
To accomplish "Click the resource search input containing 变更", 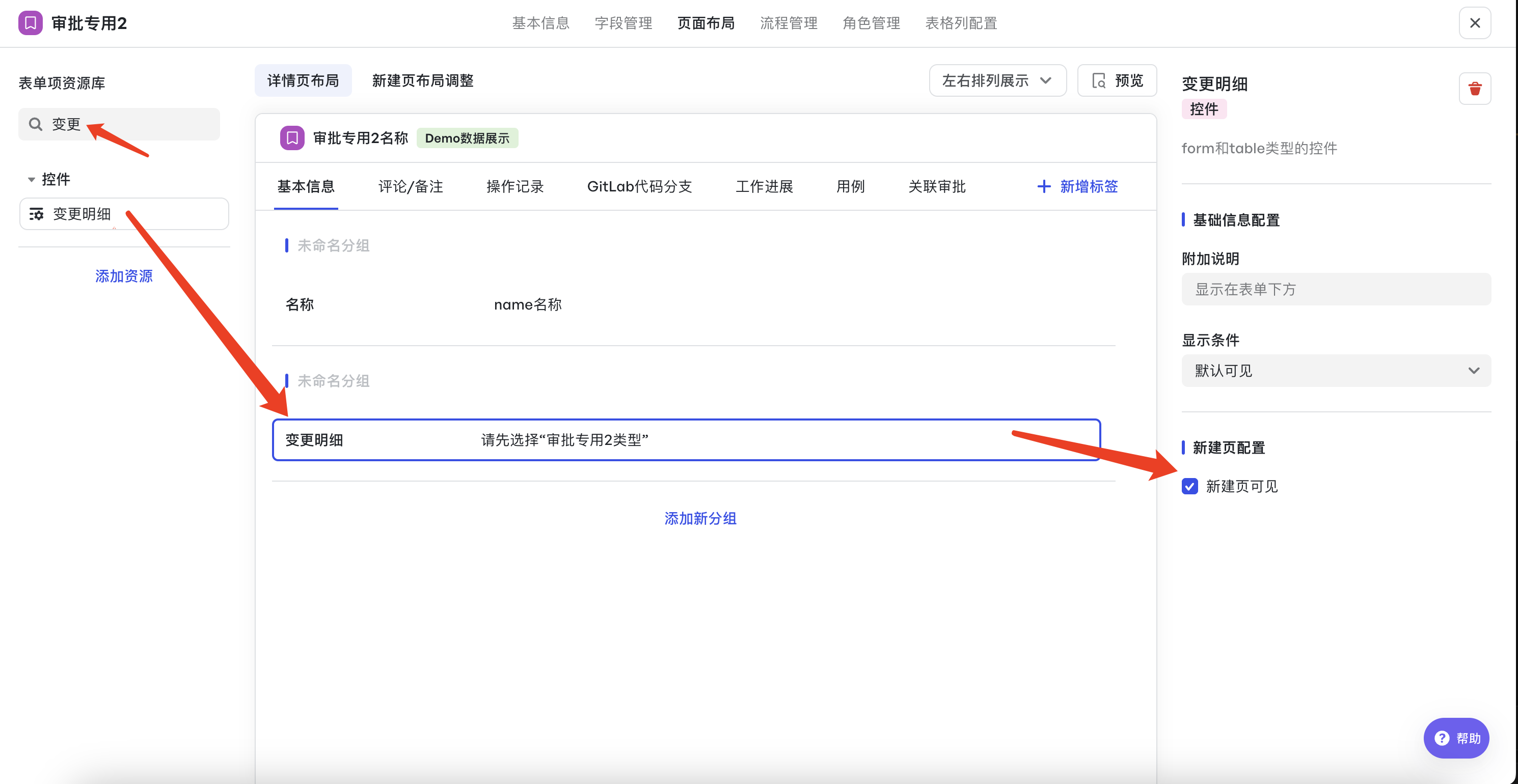I will pos(119,124).
